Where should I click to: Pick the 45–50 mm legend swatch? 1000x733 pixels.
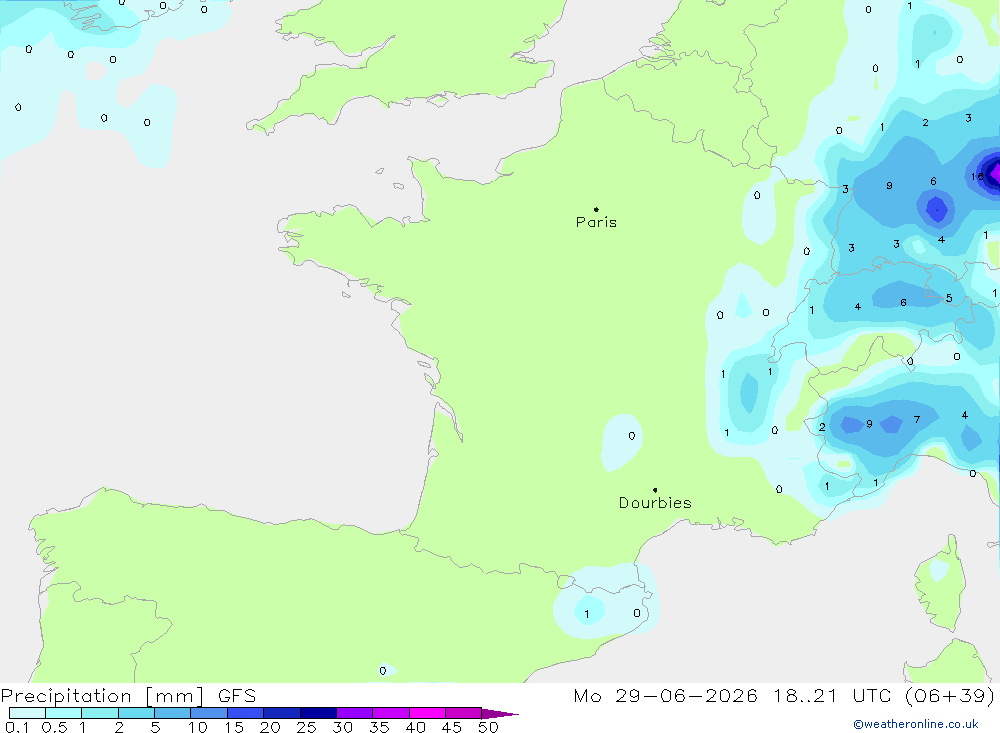(464, 713)
